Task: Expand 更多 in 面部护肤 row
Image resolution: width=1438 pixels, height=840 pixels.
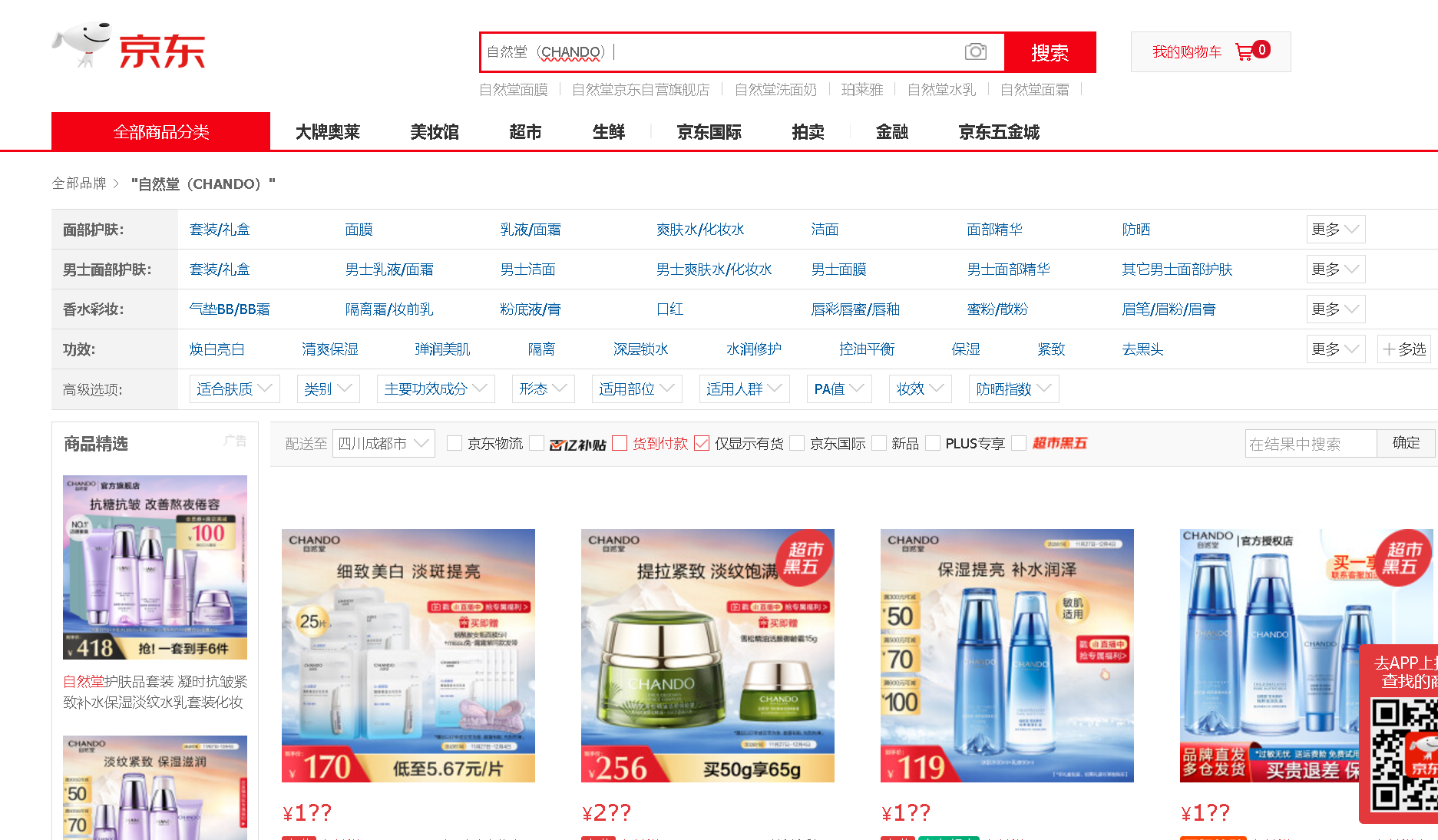Action: pyautogui.click(x=1336, y=230)
